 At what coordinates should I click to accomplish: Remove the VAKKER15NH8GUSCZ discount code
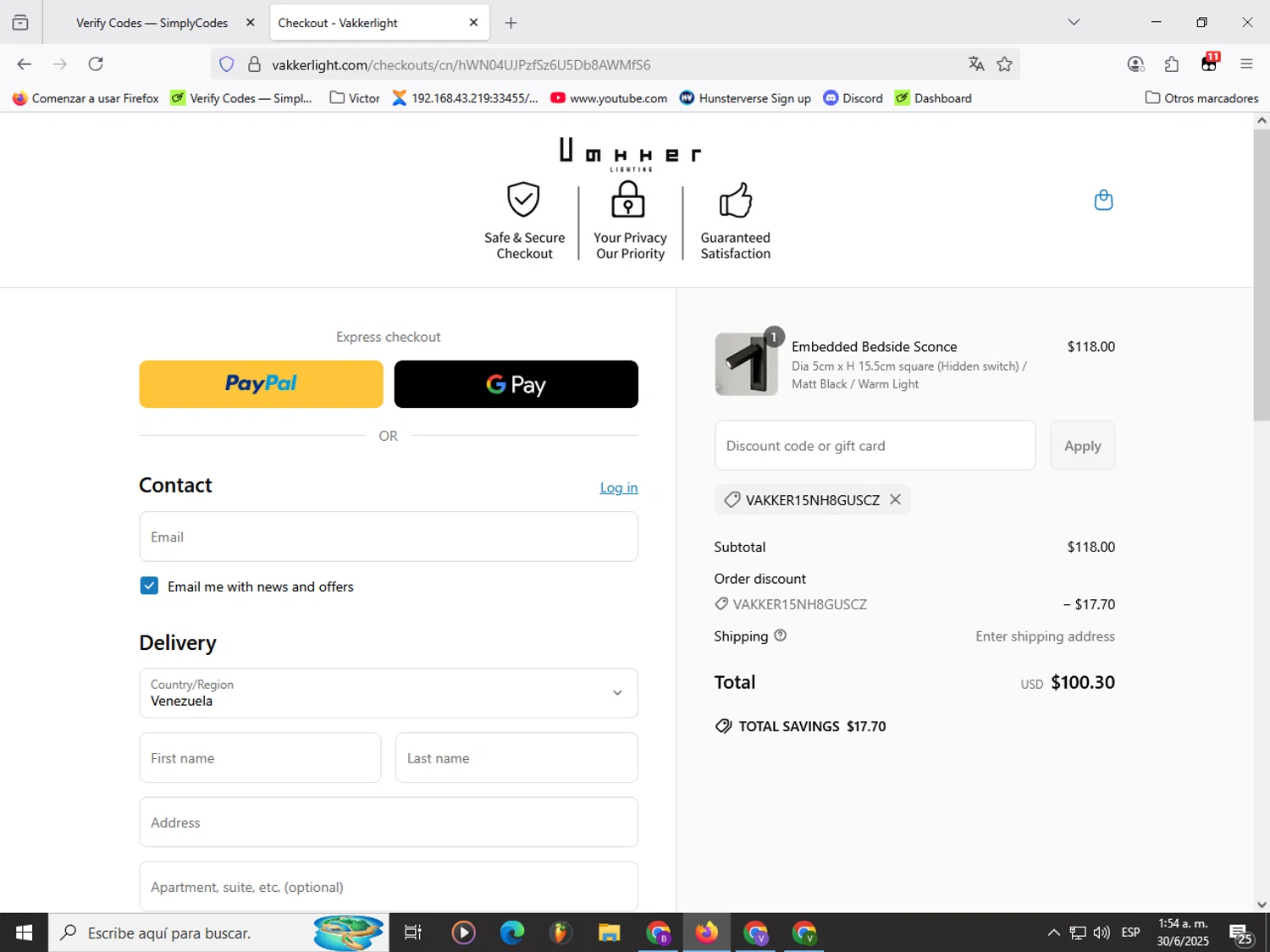[x=895, y=500]
